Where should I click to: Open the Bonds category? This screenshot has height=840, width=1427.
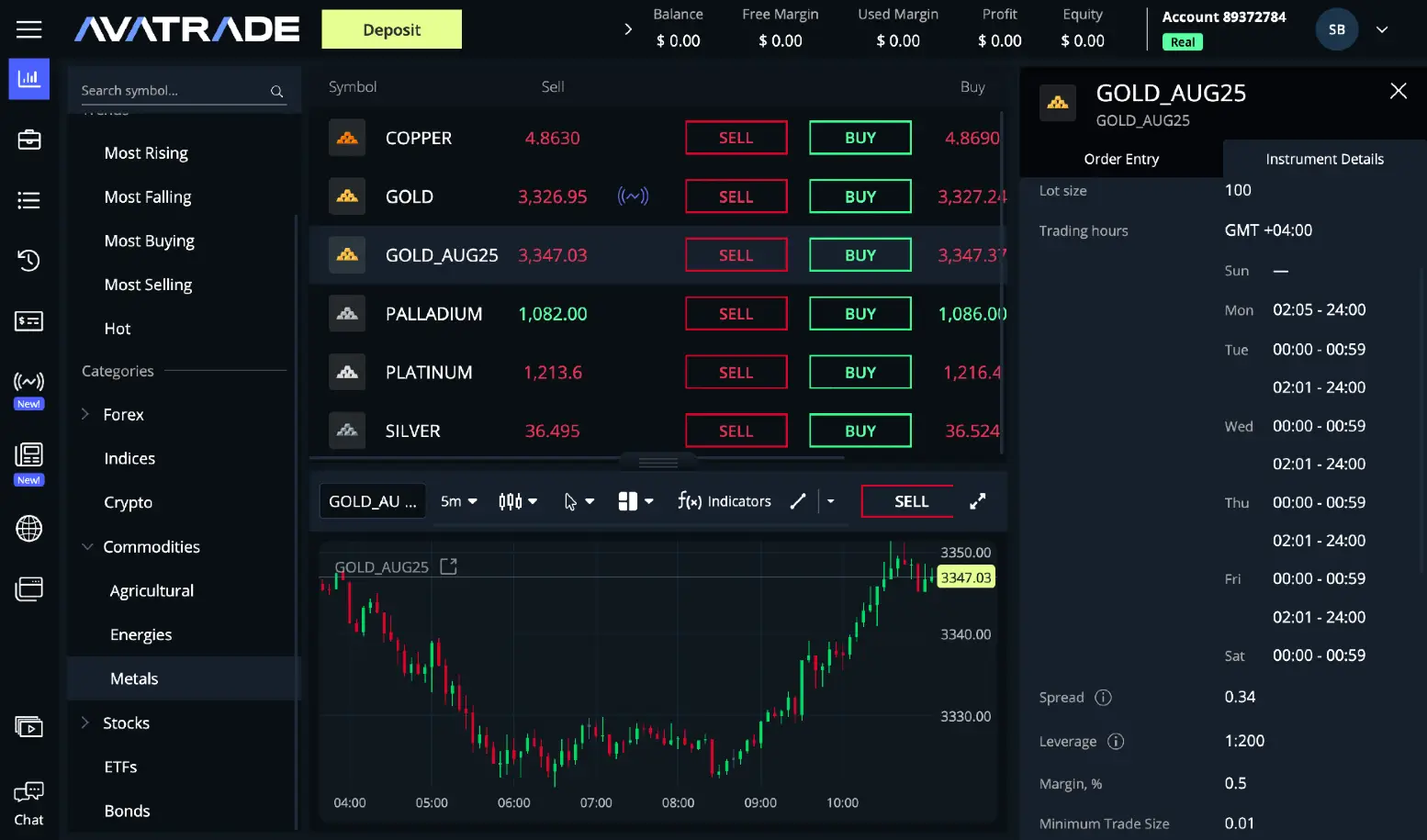[127, 811]
